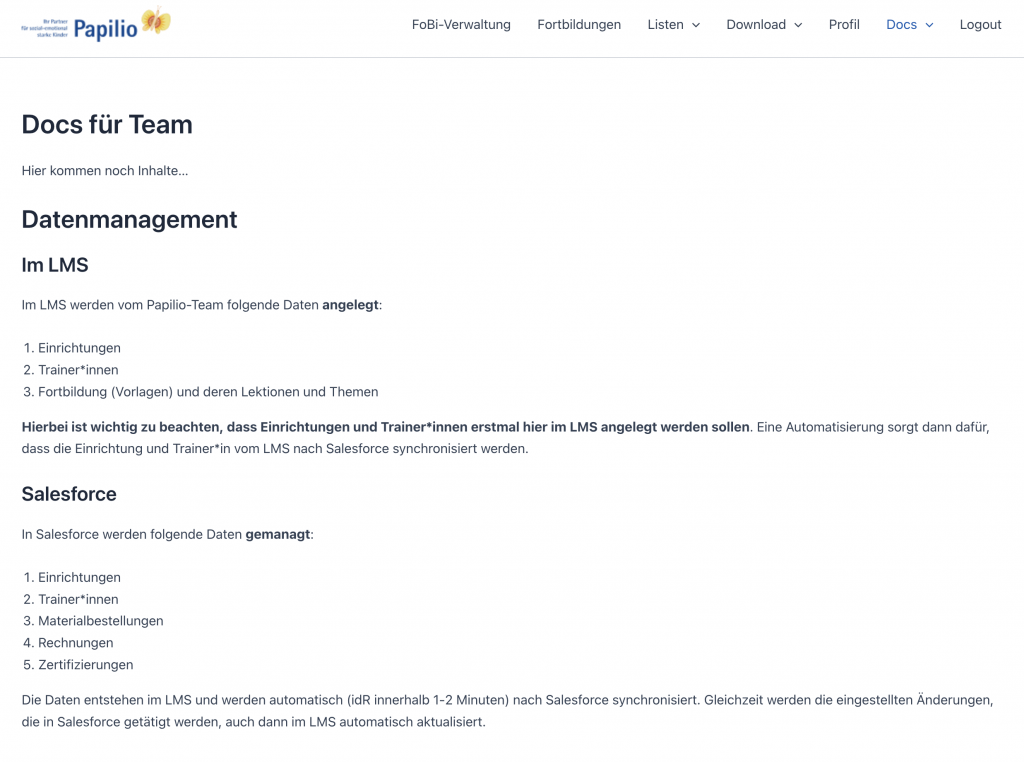Click 'Einrichtungen' in the Salesforce list
This screenshot has height=762, width=1024.
(79, 577)
